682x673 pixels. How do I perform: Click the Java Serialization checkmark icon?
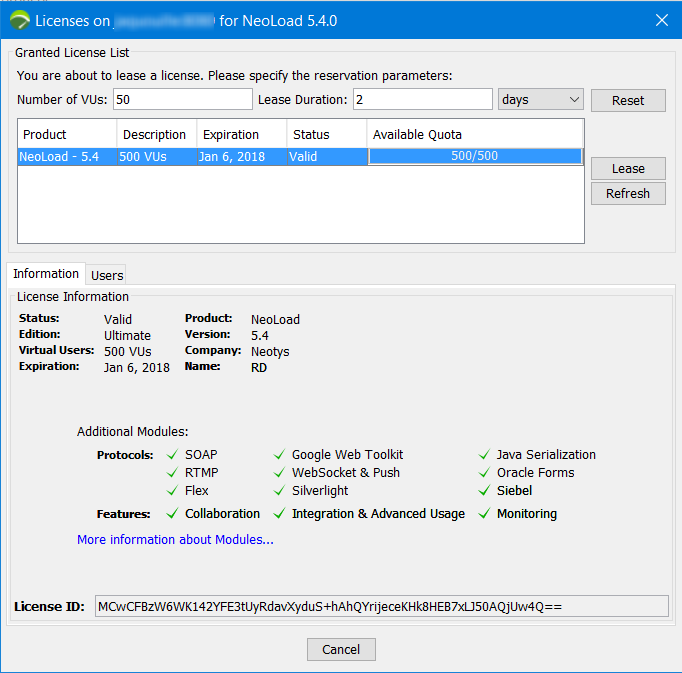tap(485, 455)
